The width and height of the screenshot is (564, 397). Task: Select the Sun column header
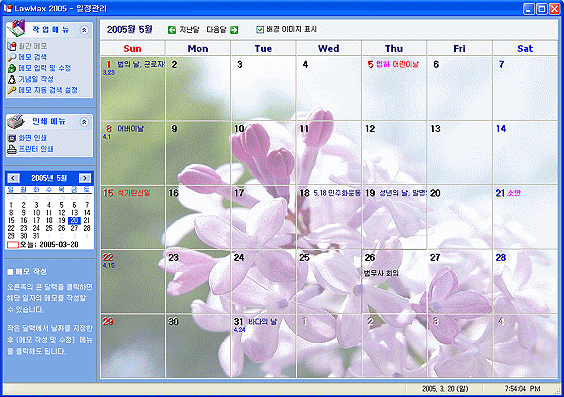pyautogui.click(x=132, y=49)
